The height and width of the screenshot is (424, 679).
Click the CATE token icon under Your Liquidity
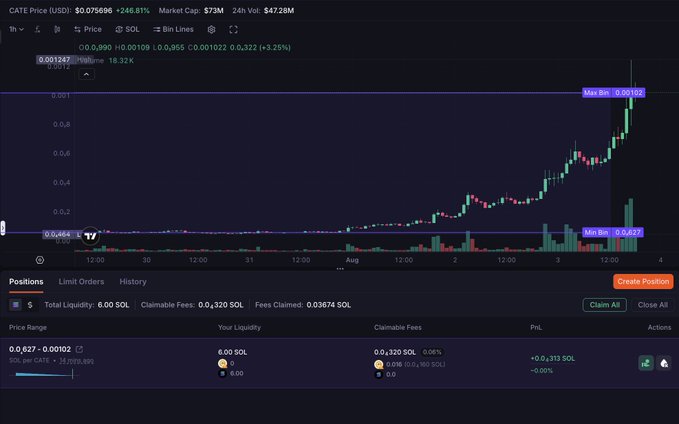(223, 363)
